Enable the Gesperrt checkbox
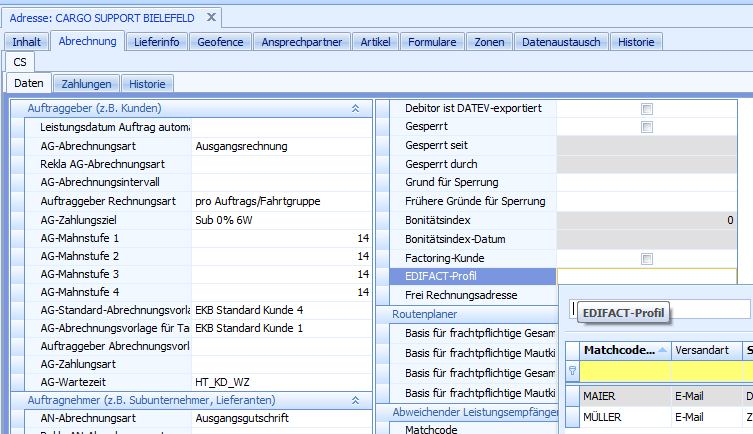The image size is (753, 434). point(646,127)
